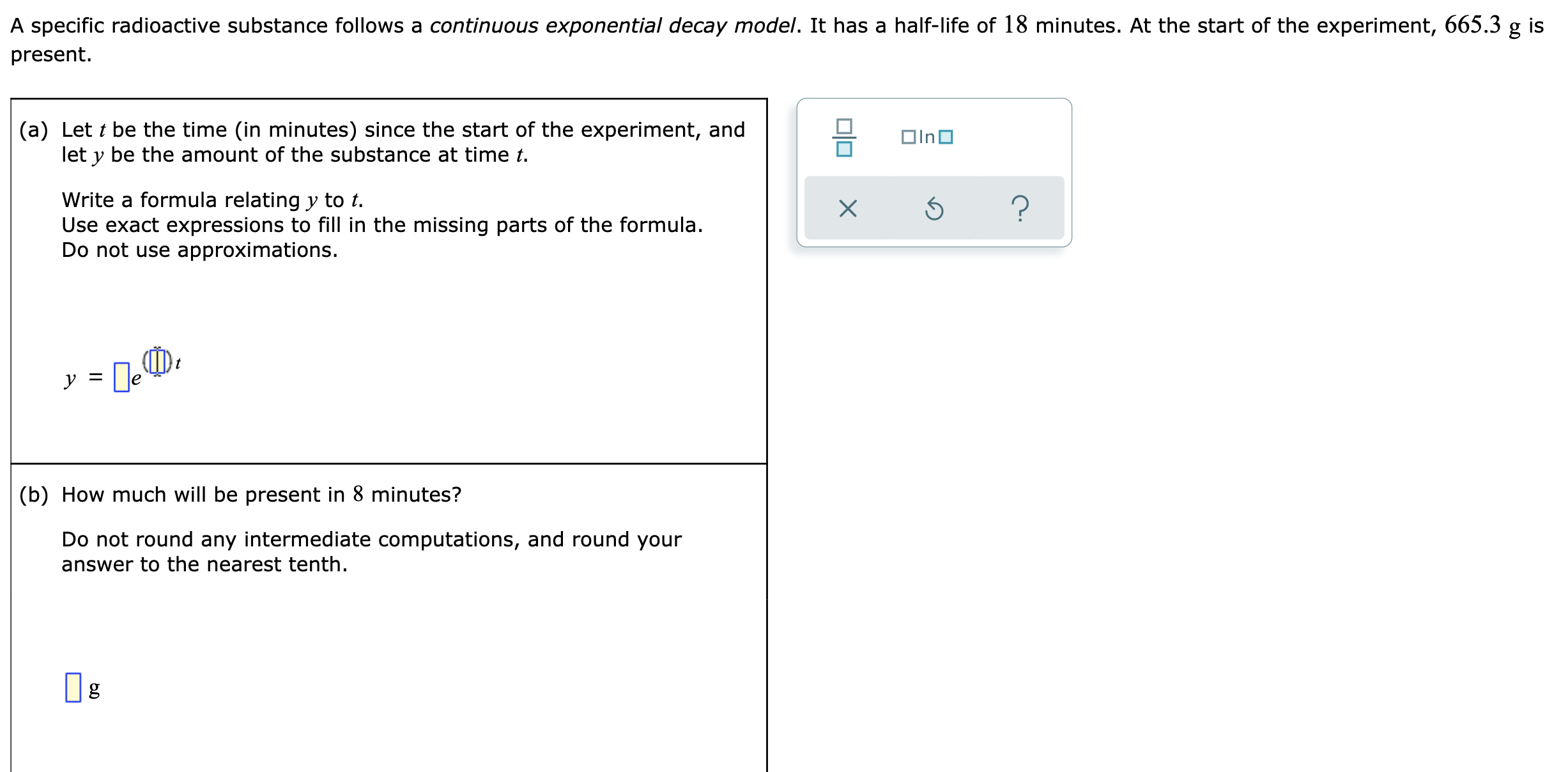
Task: Select the grams answer box in part (b)
Action: tap(73, 687)
